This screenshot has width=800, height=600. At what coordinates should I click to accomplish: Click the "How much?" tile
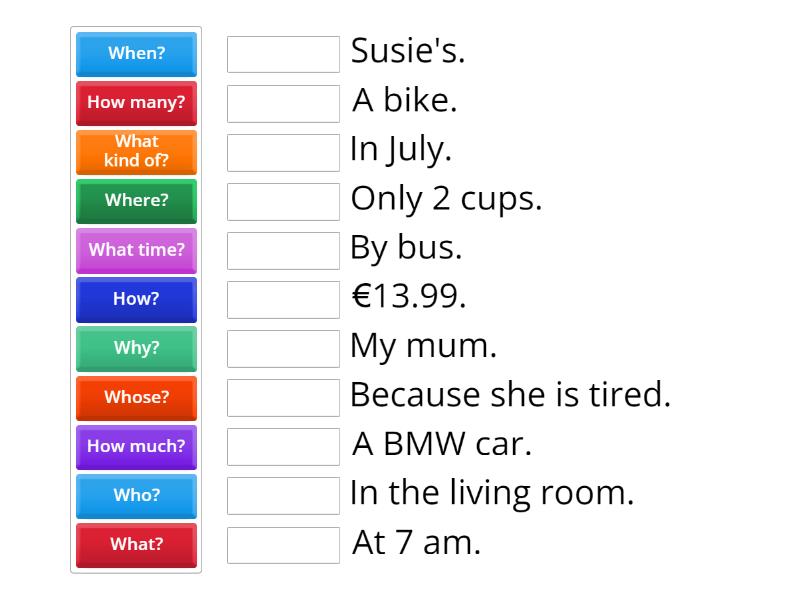coord(136,447)
